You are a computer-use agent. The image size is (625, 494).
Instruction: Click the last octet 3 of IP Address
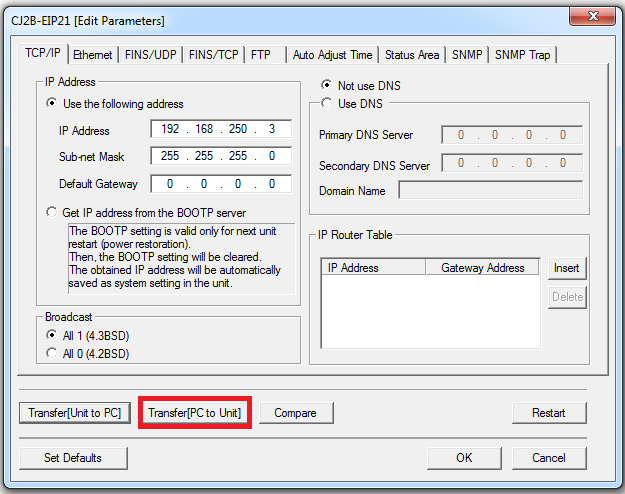272,129
